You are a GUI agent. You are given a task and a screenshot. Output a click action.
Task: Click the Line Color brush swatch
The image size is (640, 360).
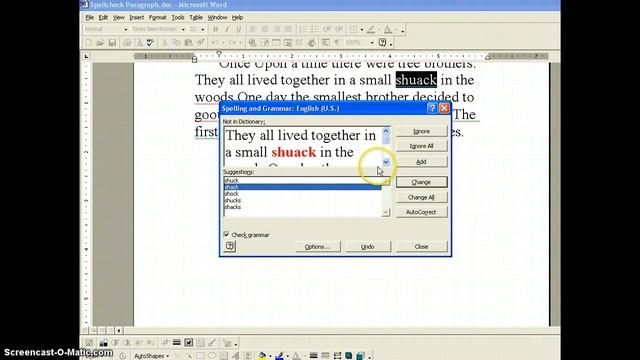tap(279, 356)
